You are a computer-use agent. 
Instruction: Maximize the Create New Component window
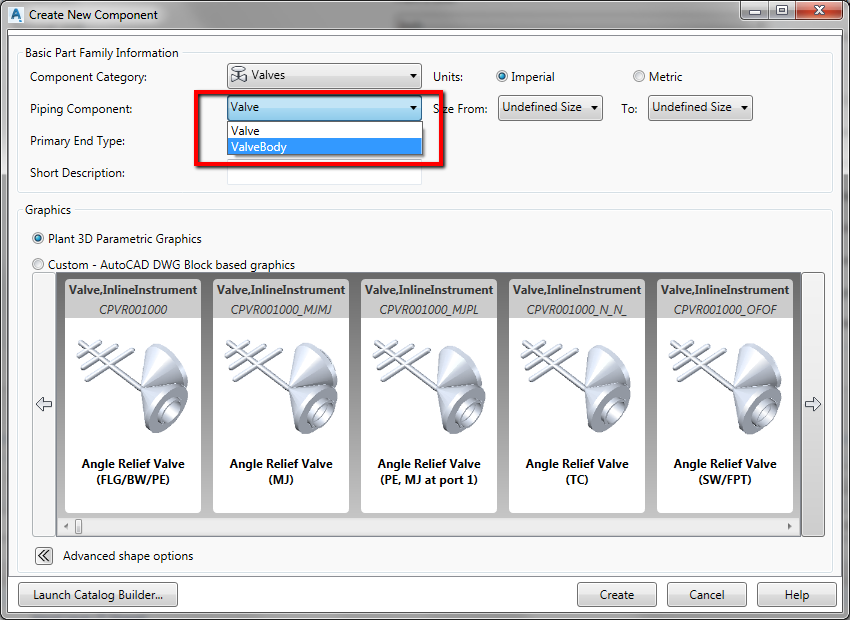pos(782,10)
